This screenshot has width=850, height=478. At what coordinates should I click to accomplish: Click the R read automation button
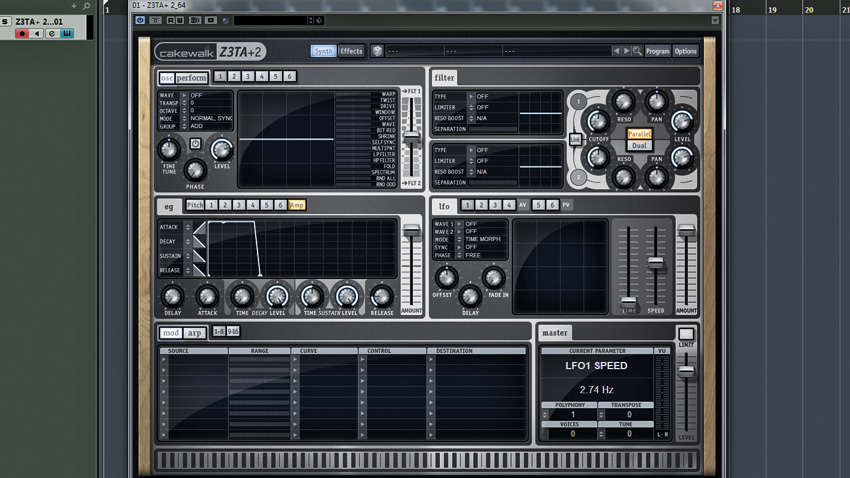171,20
